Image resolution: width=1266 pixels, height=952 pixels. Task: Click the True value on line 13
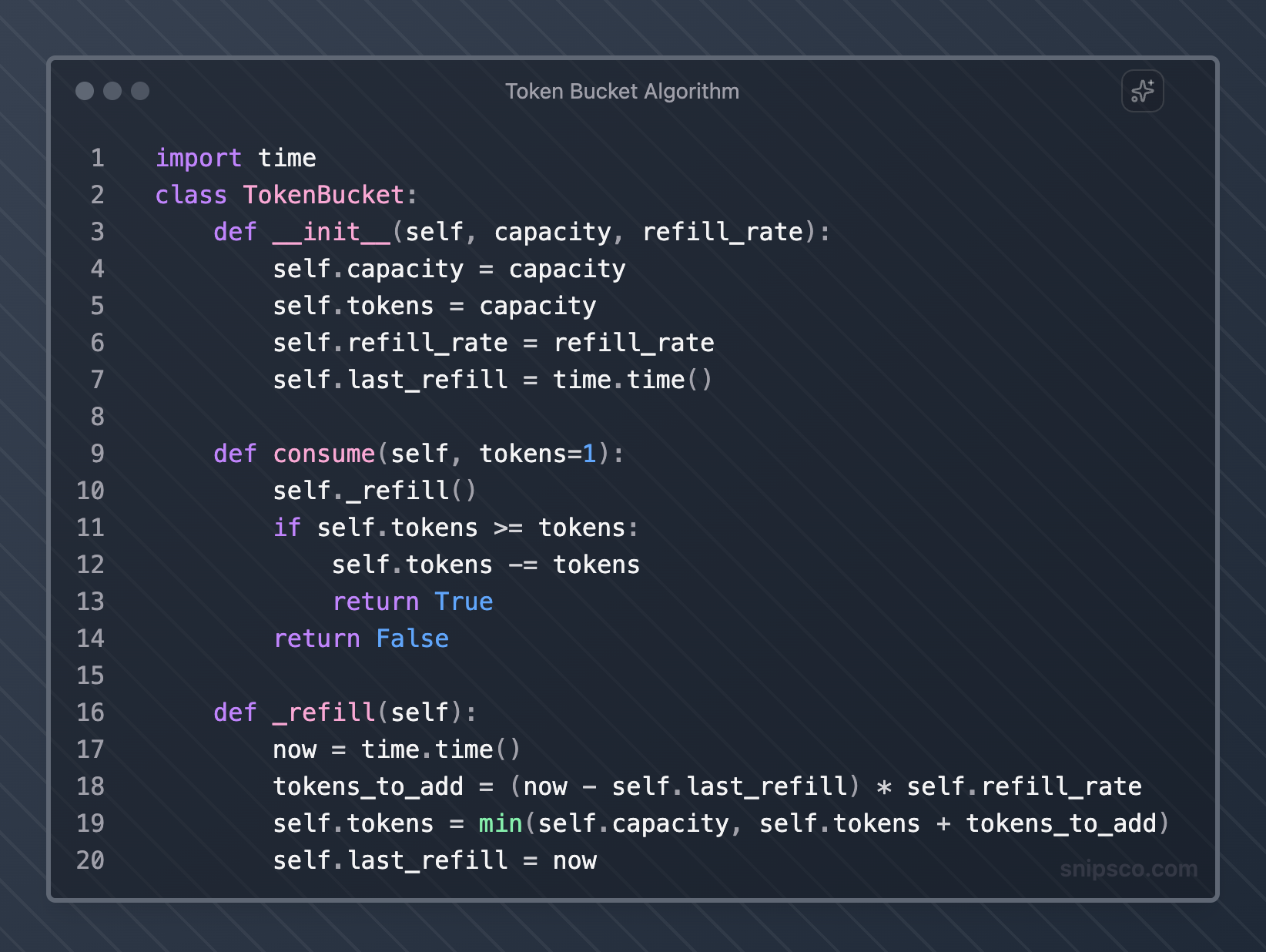pyautogui.click(x=464, y=602)
